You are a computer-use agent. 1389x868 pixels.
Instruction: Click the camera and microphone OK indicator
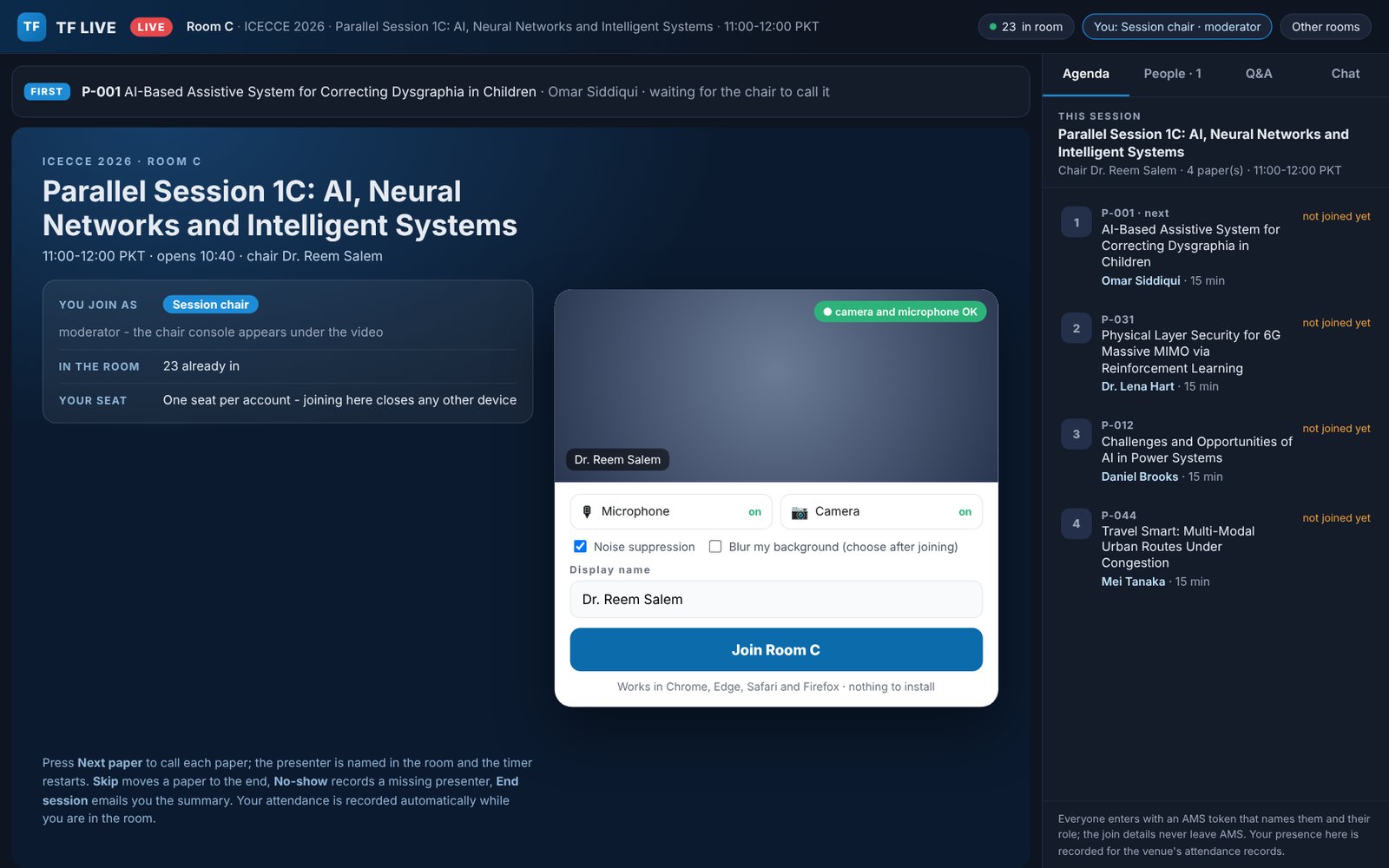(x=900, y=312)
